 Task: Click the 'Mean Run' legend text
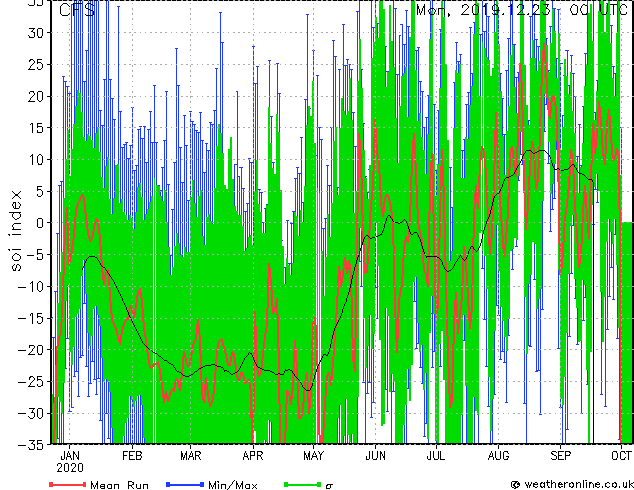119,485
